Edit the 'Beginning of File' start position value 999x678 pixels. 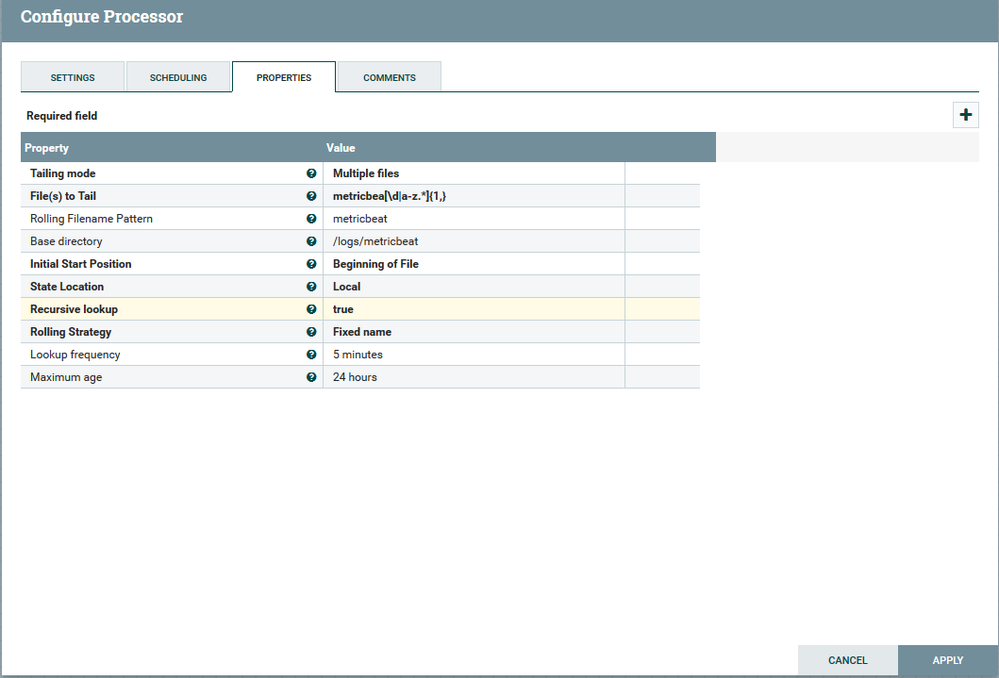pos(473,264)
